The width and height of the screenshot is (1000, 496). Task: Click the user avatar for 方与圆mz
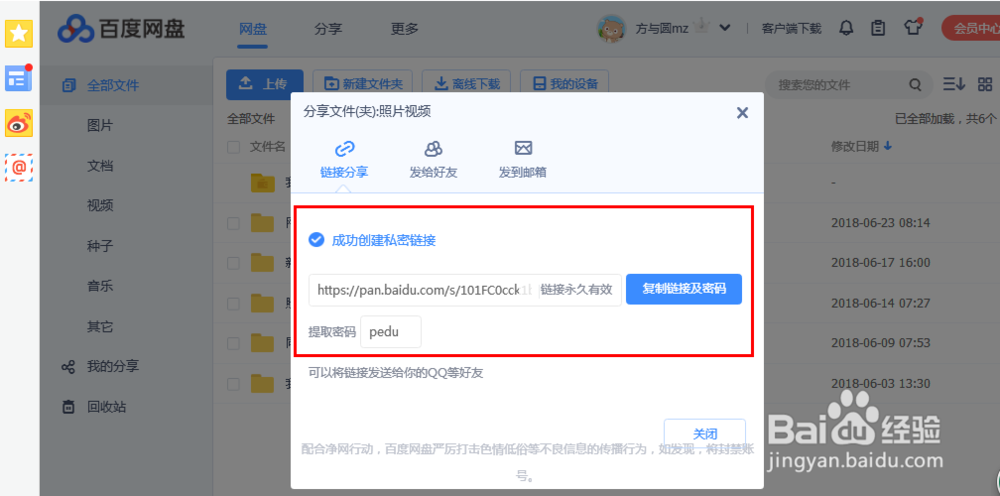tap(611, 29)
